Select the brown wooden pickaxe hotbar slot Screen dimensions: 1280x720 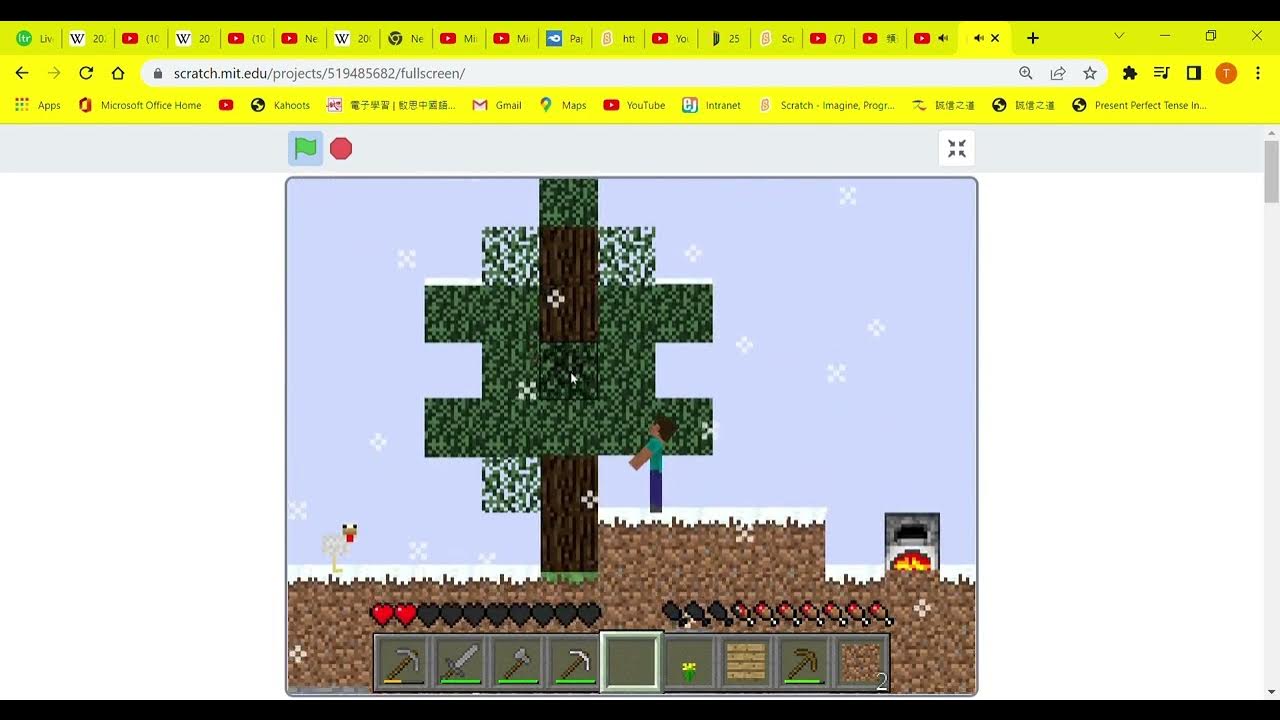point(802,663)
